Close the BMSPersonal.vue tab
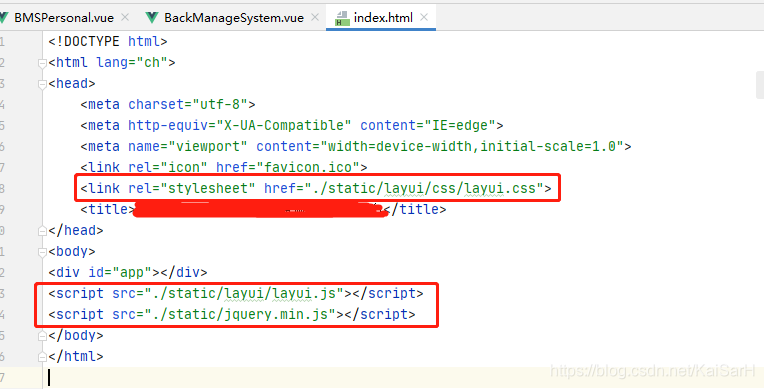The height and width of the screenshot is (389, 764). pyautogui.click(x=125, y=18)
